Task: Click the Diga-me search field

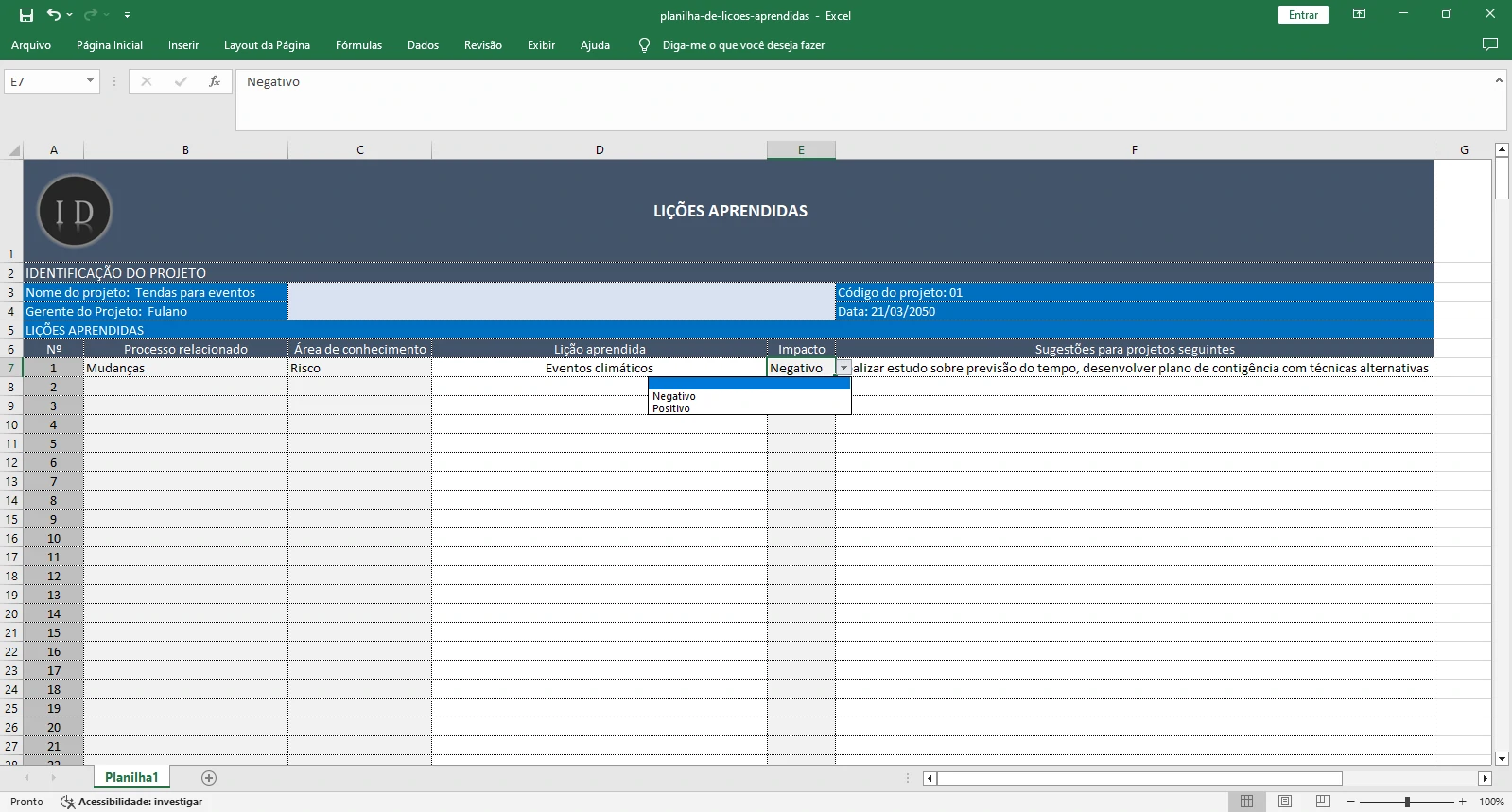Action: click(743, 45)
